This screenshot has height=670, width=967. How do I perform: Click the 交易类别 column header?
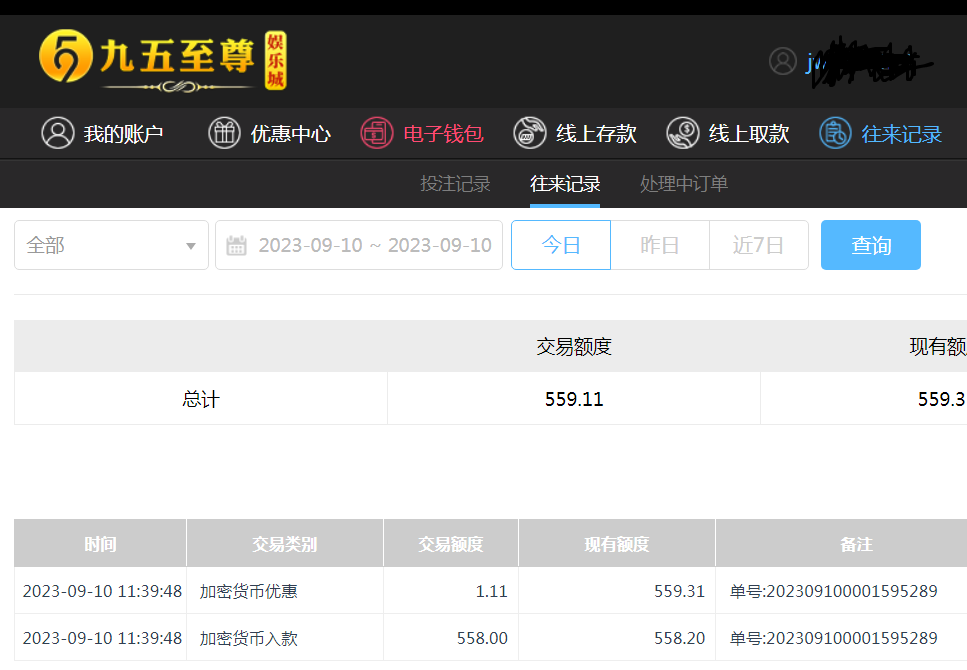[284, 544]
